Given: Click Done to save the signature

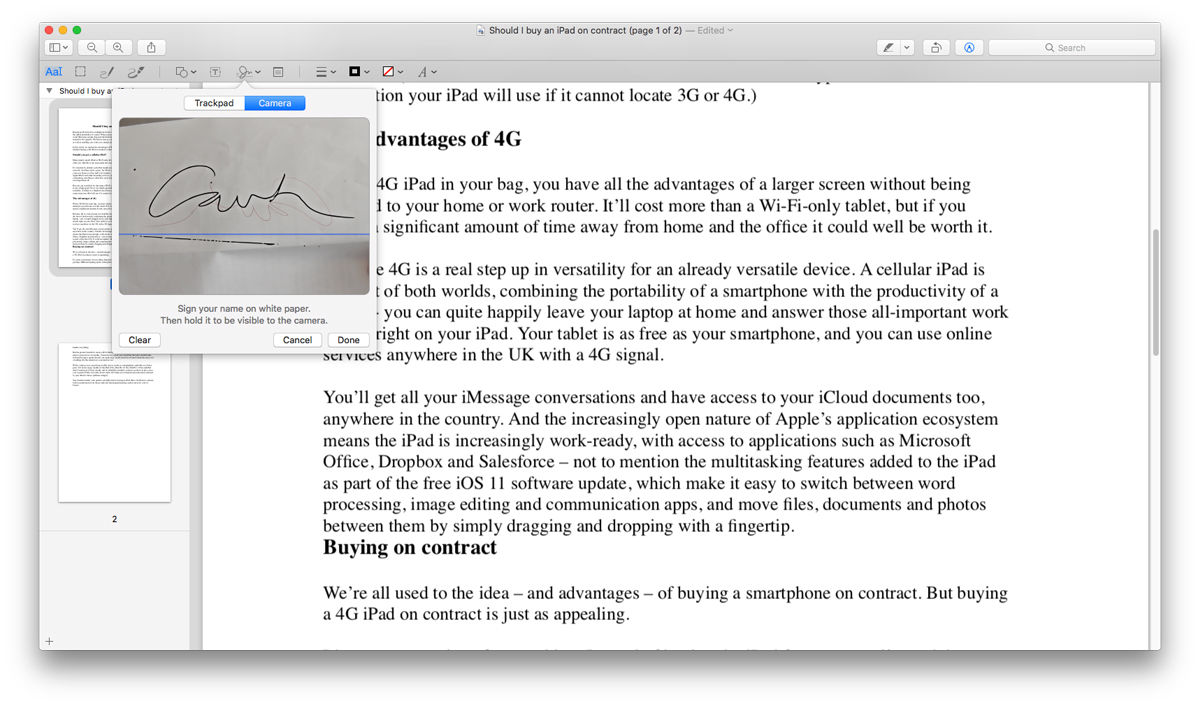Looking at the screenshot, I should point(348,339).
